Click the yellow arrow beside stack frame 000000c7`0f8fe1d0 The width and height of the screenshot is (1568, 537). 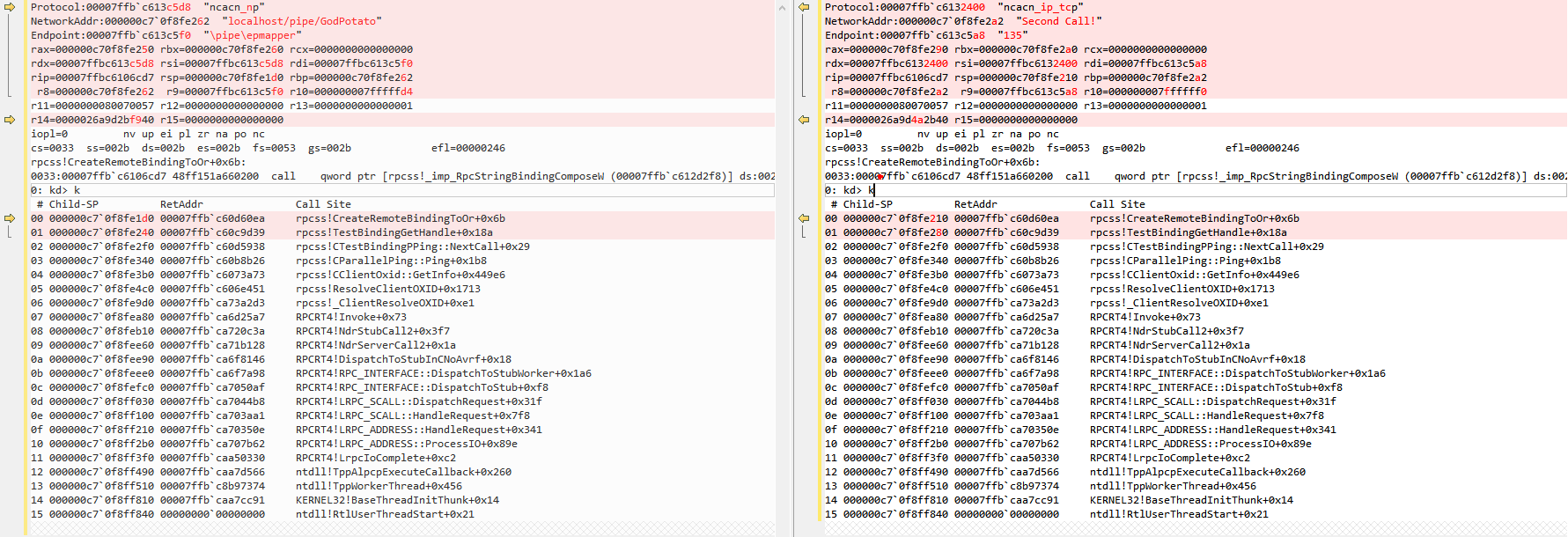pos(11,218)
